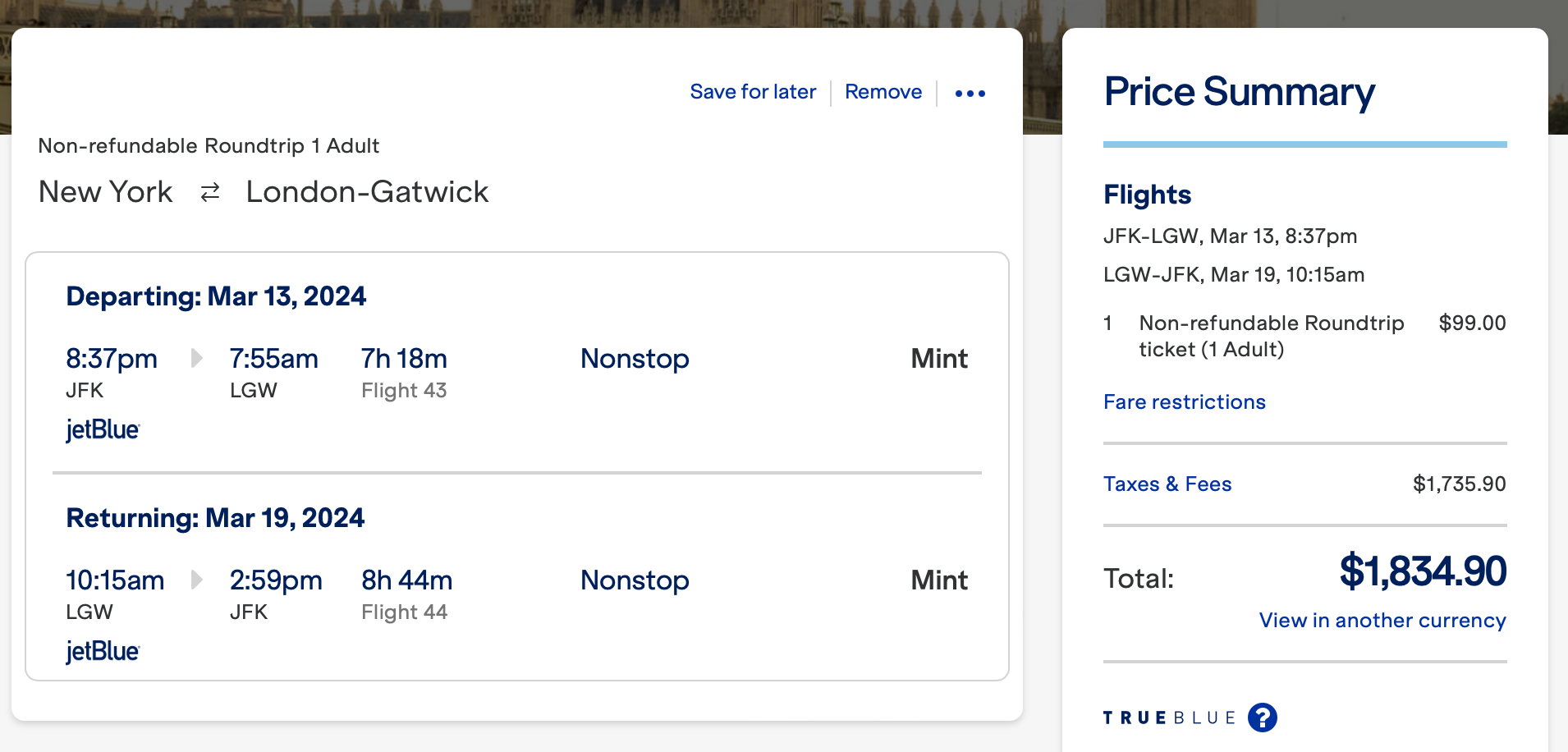Click the TrueBlue question mark help icon

(1262, 718)
